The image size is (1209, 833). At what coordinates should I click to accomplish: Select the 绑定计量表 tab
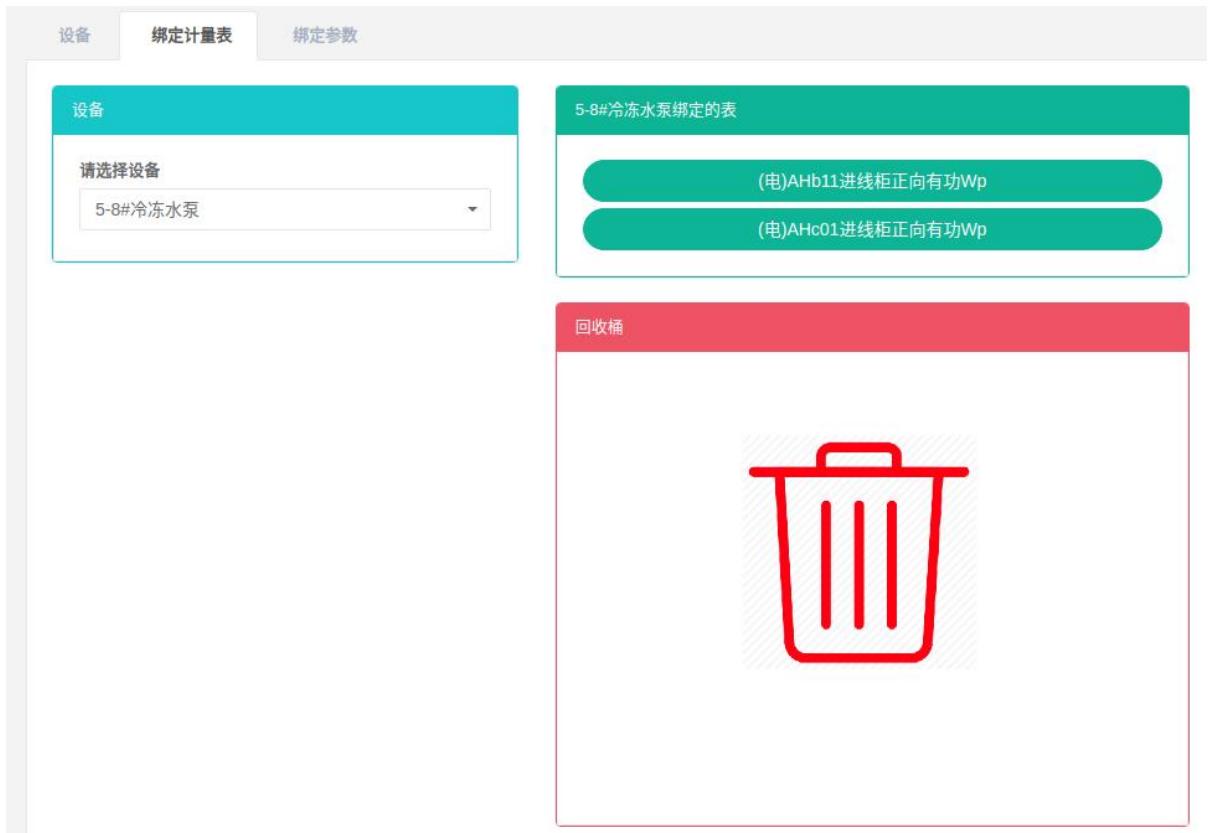pos(192,36)
